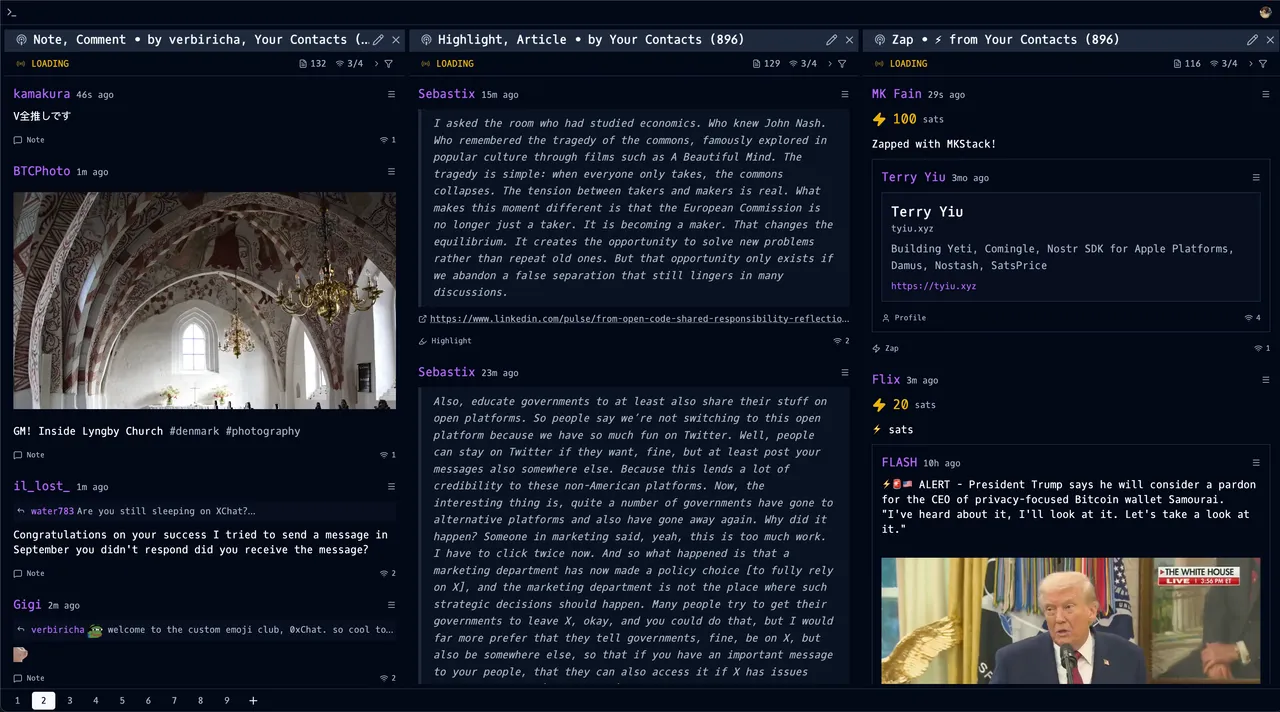1280x712 pixels.
Task: Click the user avatar in the top right corner
Action: pyautogui.click(x=1265, y=12)
